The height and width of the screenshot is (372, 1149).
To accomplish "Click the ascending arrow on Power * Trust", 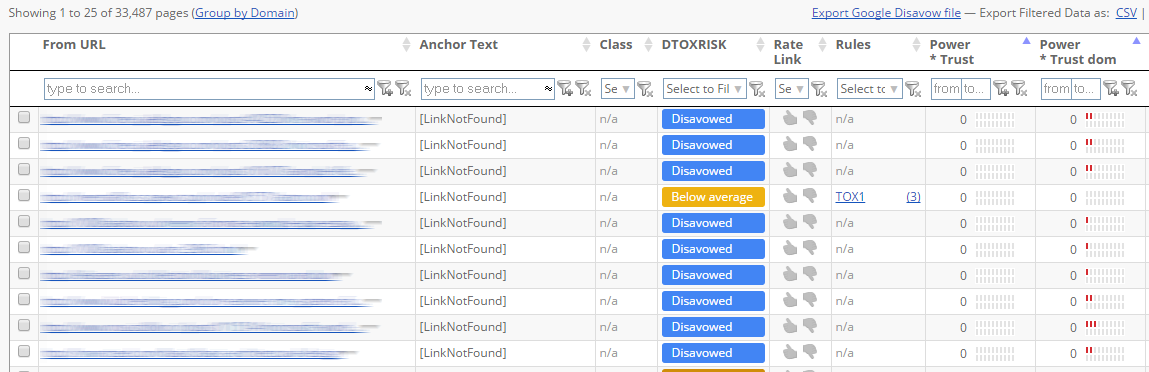I will click(x=1027, y=41).
